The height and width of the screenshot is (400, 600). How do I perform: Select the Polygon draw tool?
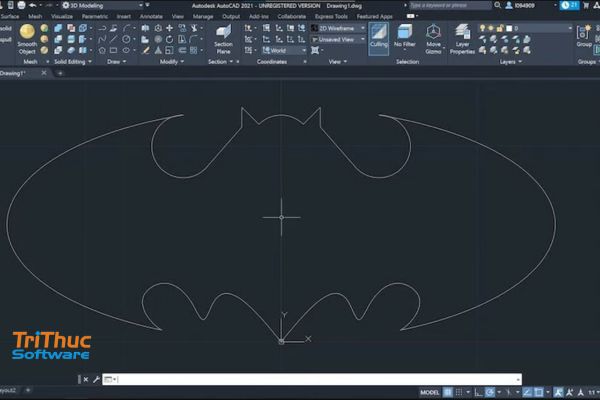coord(102,50)
